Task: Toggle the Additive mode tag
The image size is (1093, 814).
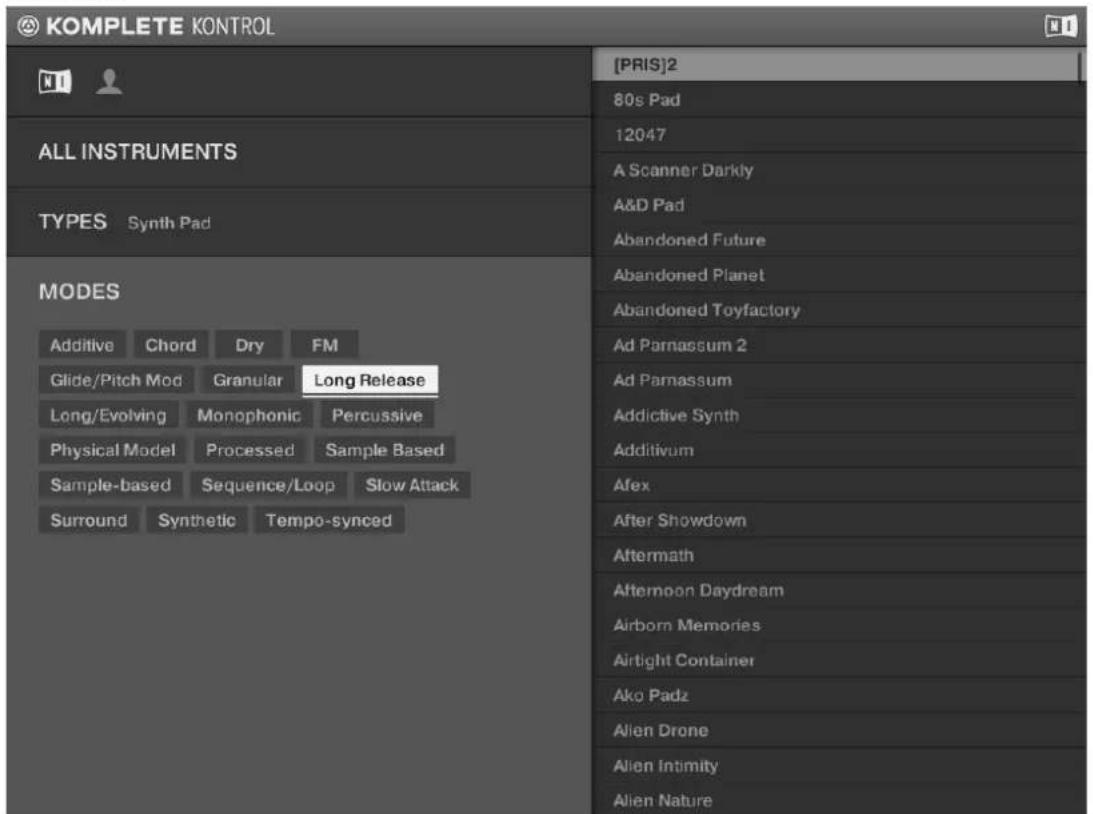Action: coord(82,345)
